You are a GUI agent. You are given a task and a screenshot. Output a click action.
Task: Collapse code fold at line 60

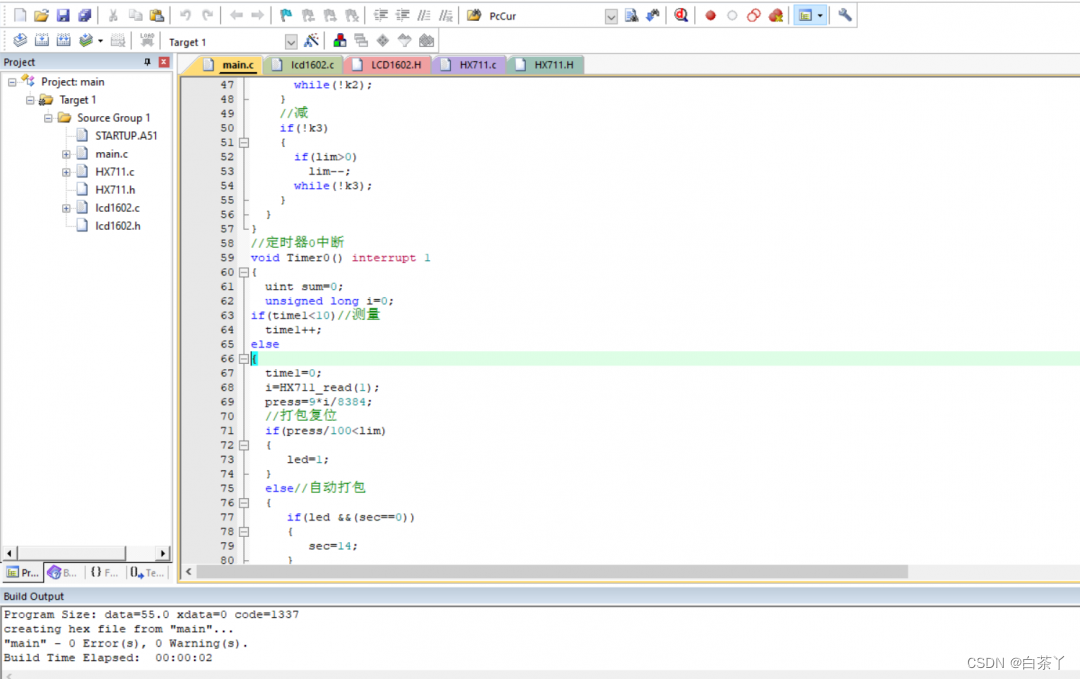pos(243,272)
